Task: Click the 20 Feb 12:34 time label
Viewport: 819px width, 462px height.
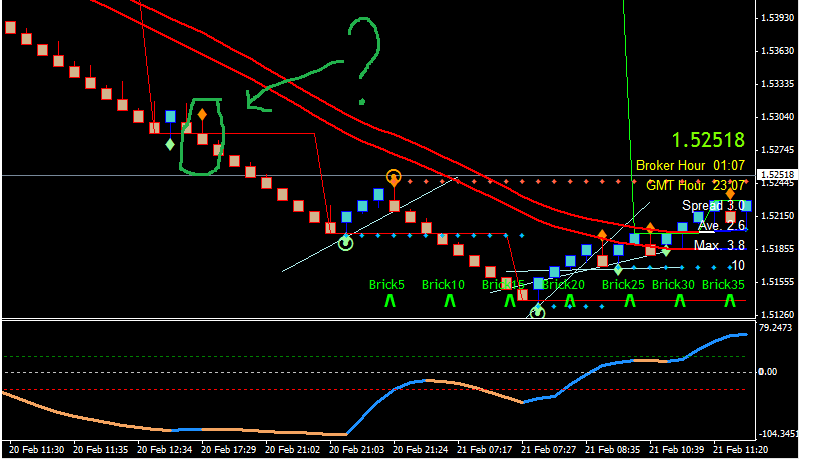Action: [x=165, y=449]
